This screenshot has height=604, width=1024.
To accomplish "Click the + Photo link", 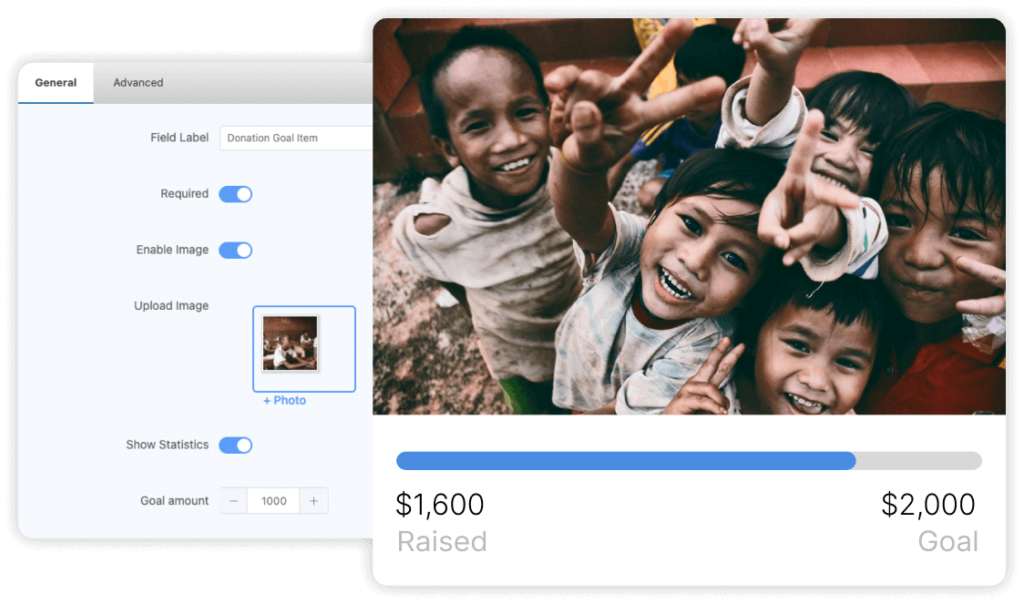I will tap(284, 400).
